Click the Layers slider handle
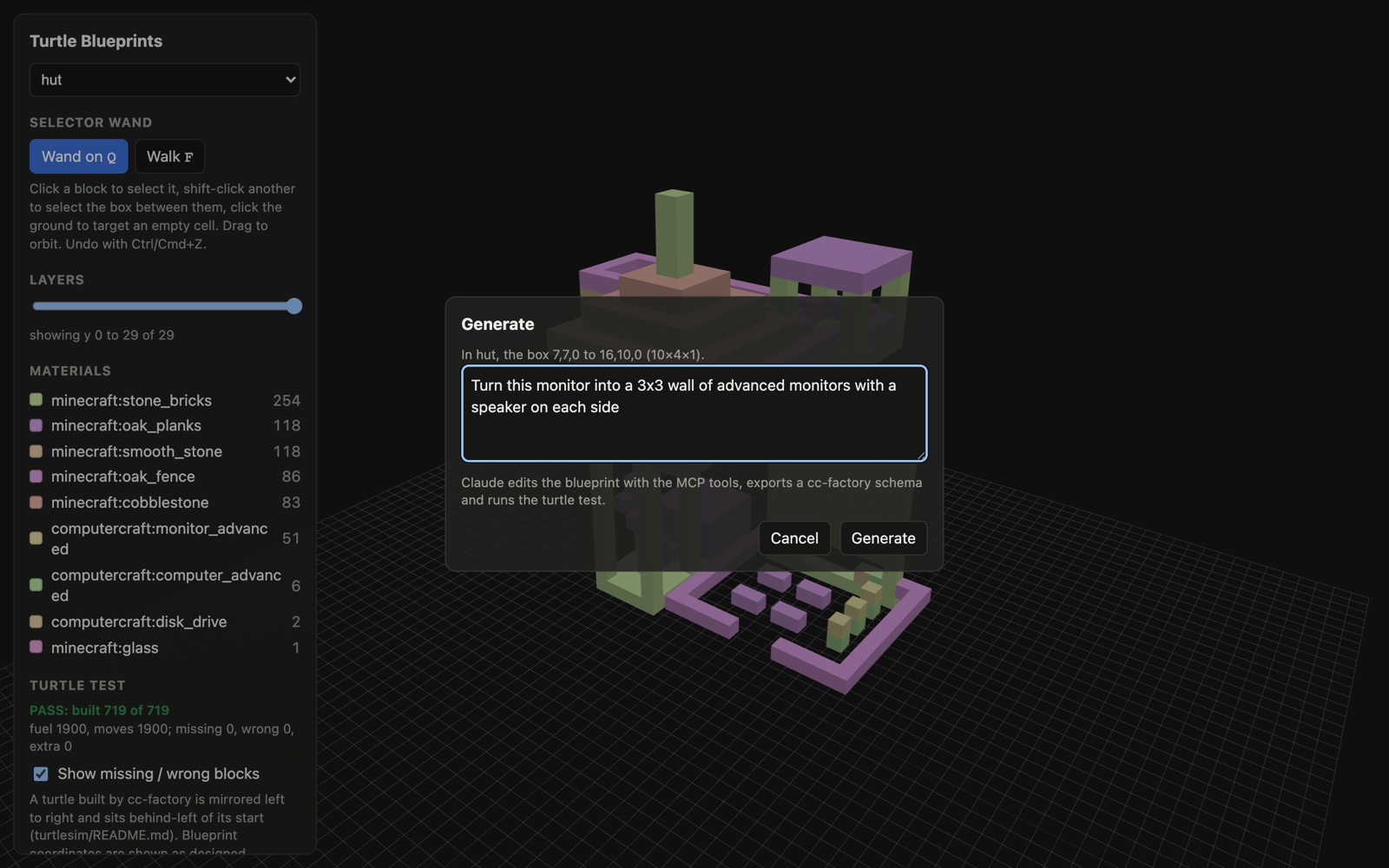The width and height of the screenshot is (1389, 868). click(x=294, y=306)
